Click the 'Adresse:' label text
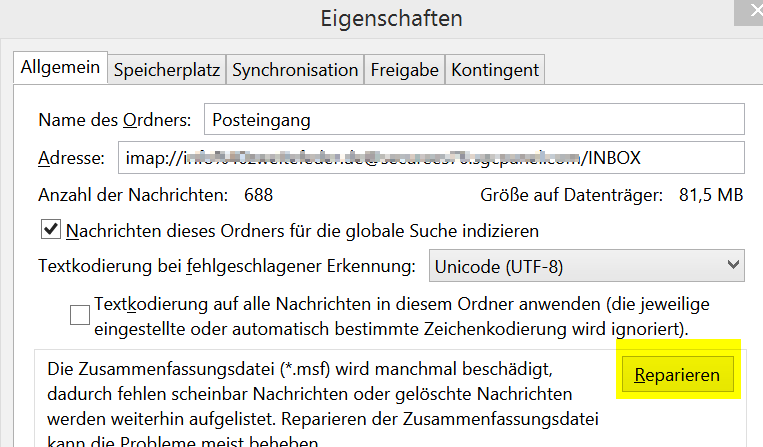Viewport: 763px width, 447px height. [70, 158]
